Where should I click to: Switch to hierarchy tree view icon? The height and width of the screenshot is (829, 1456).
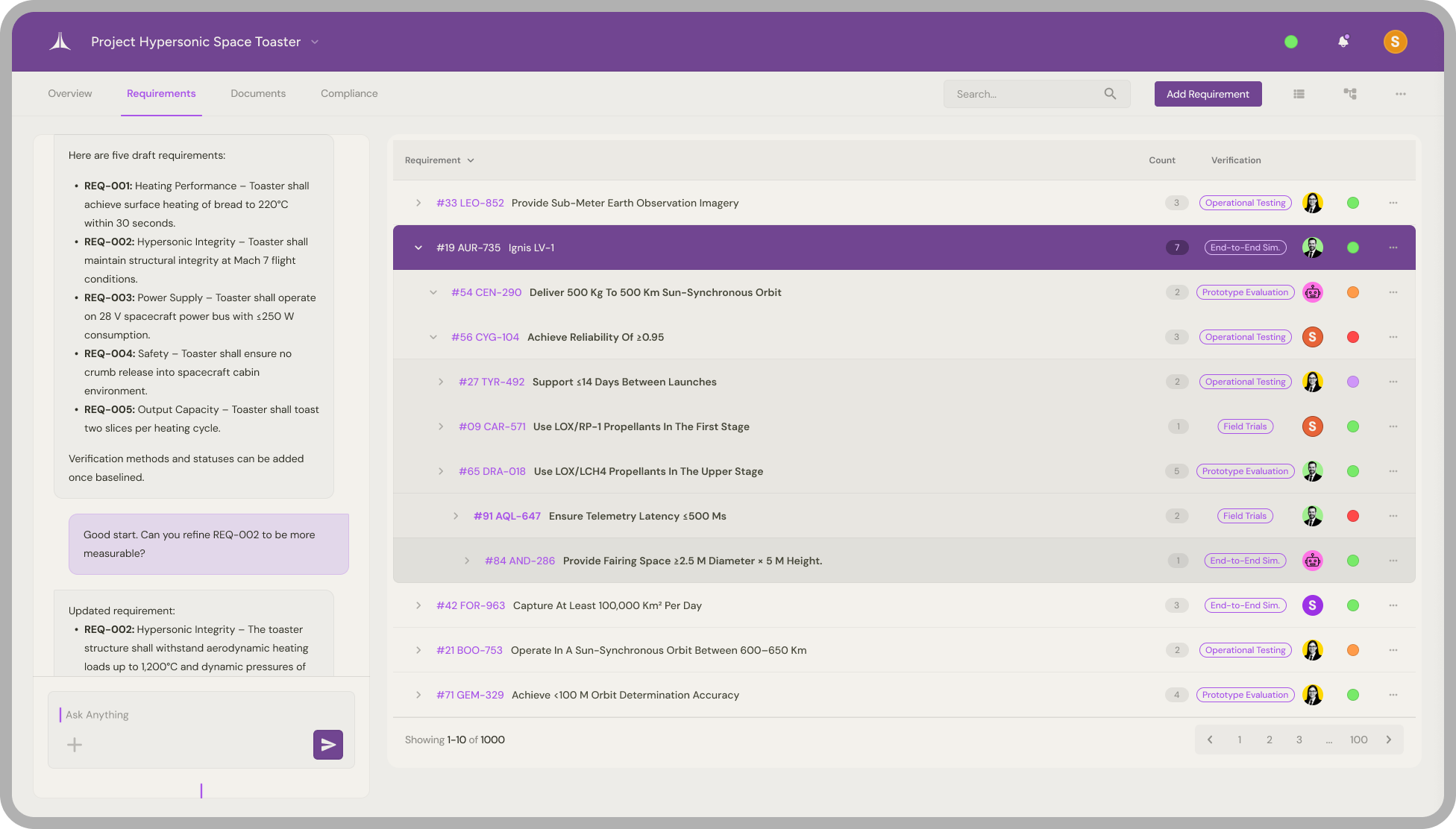[1350, 94]
